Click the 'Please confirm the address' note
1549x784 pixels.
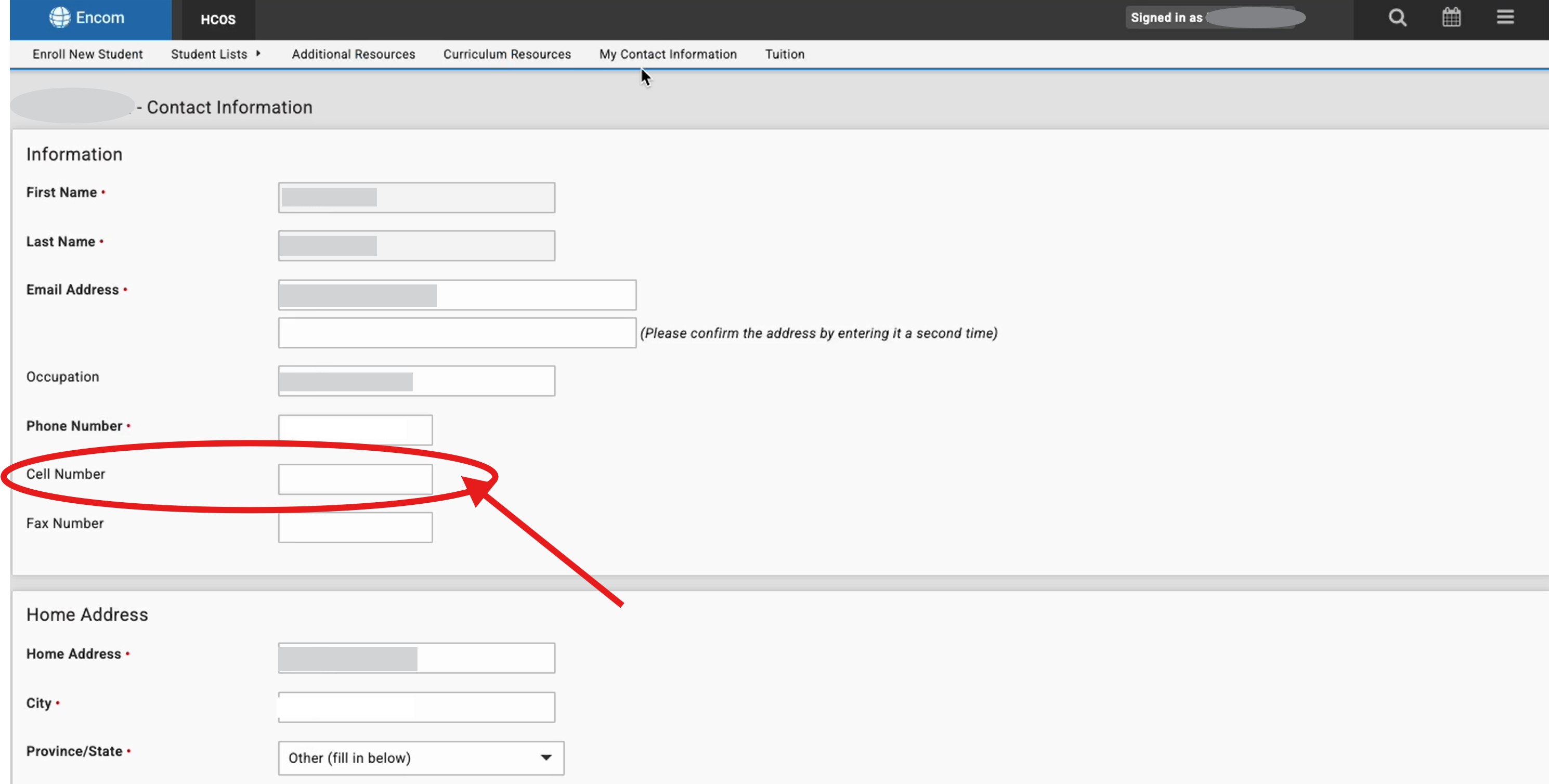pos(818,333)
